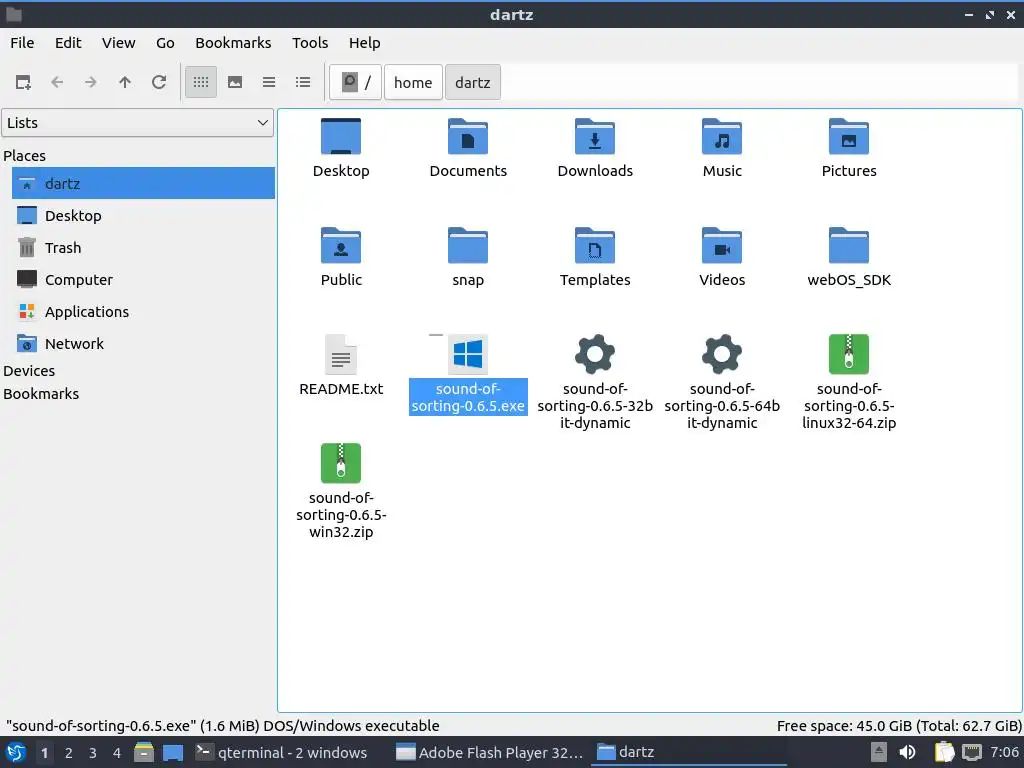Go up to parent folder
Viewport: 1024px width, 768px height.
[125, 82]
